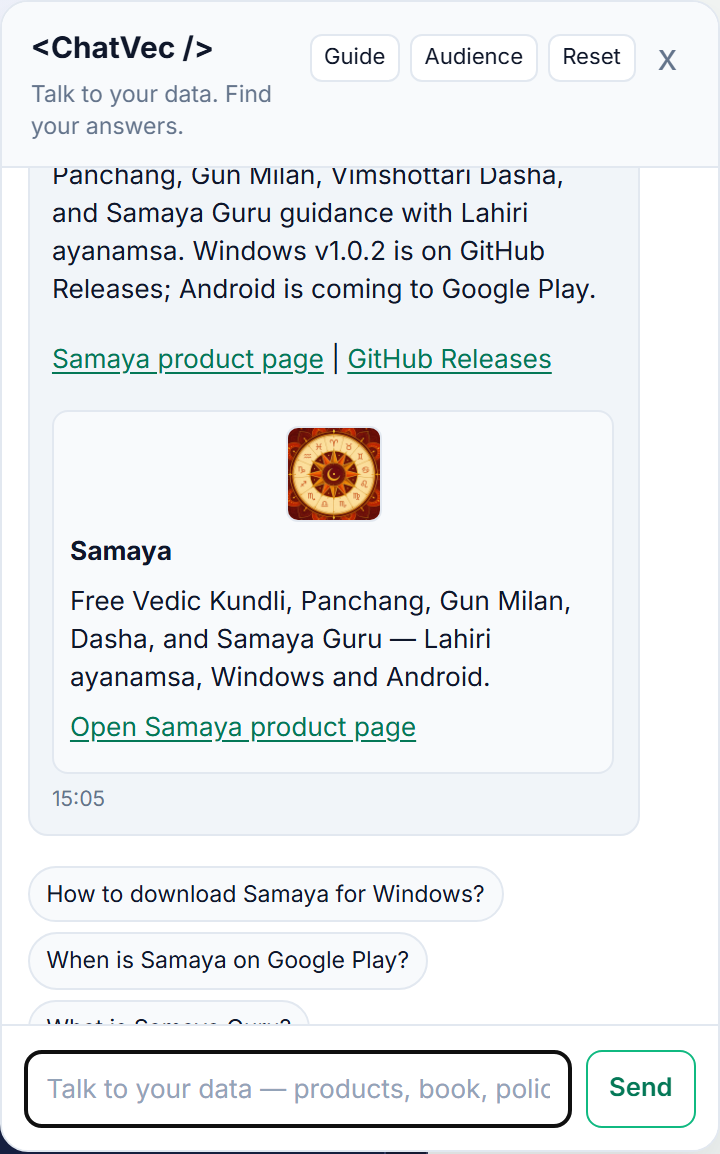
Task: Open the Samaya product page link
Action: click(x=188, y=359)
